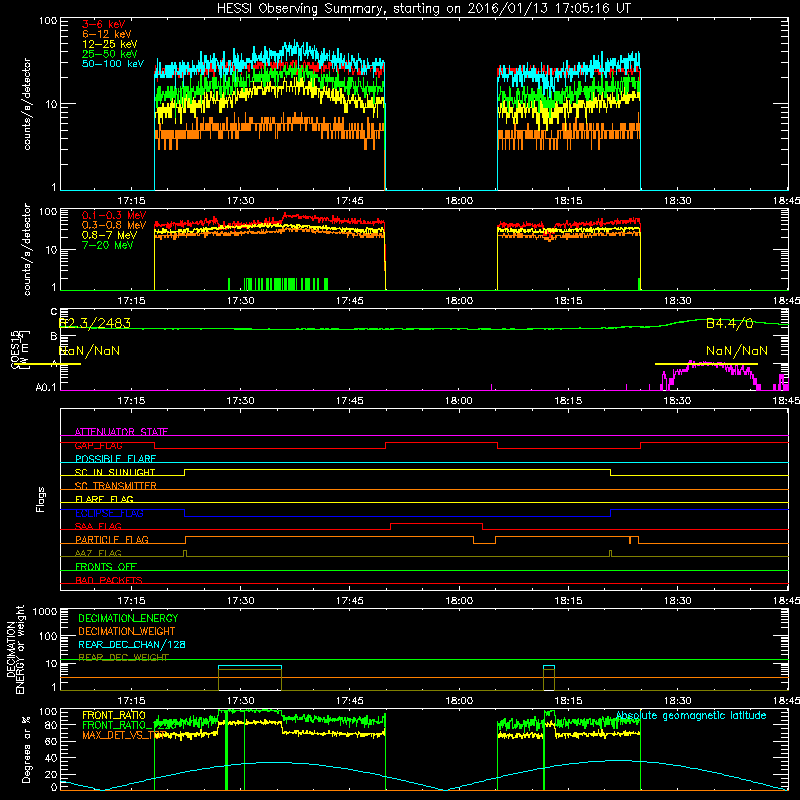This screenshot has height=800, width=800.
Task: Click the ECLIPSE_FLAG label
Action: click(109, 513)
